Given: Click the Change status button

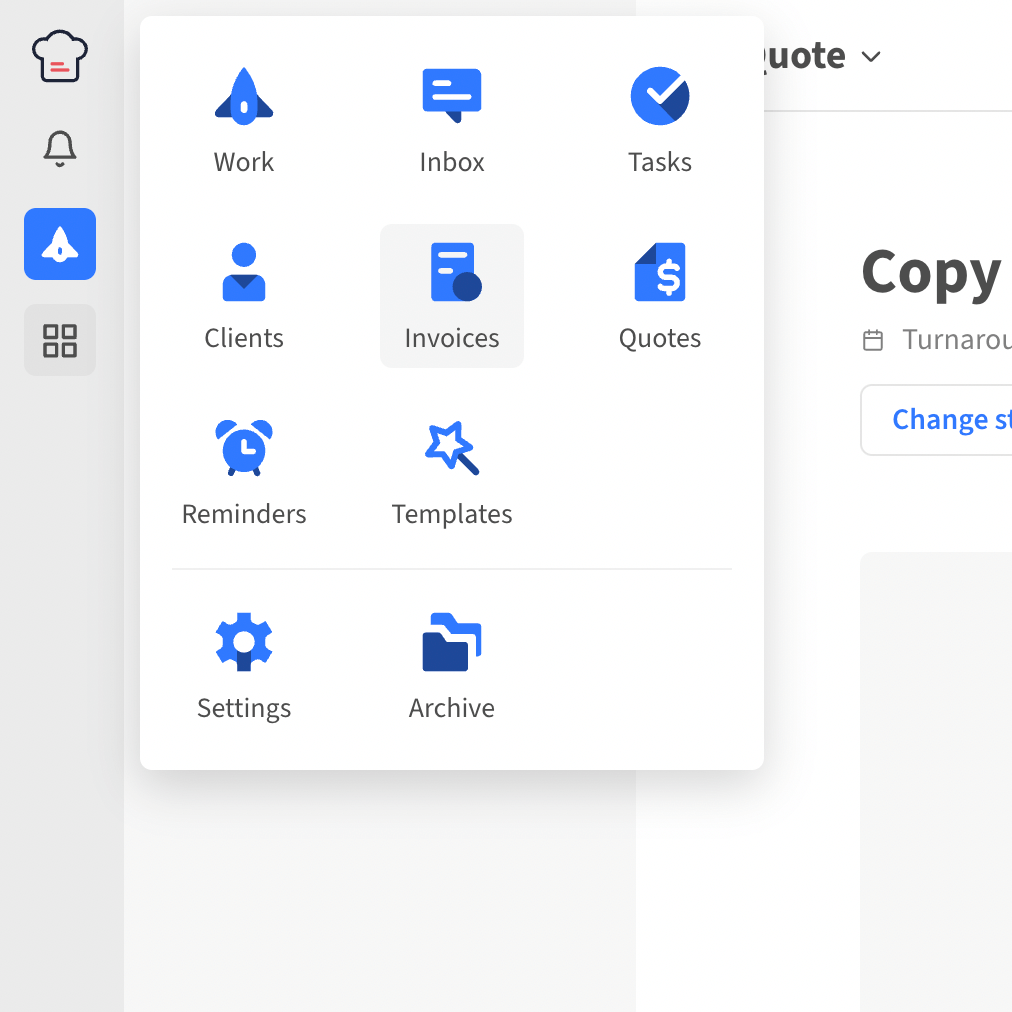Looking at the screenshot, I should coord(950,420).
